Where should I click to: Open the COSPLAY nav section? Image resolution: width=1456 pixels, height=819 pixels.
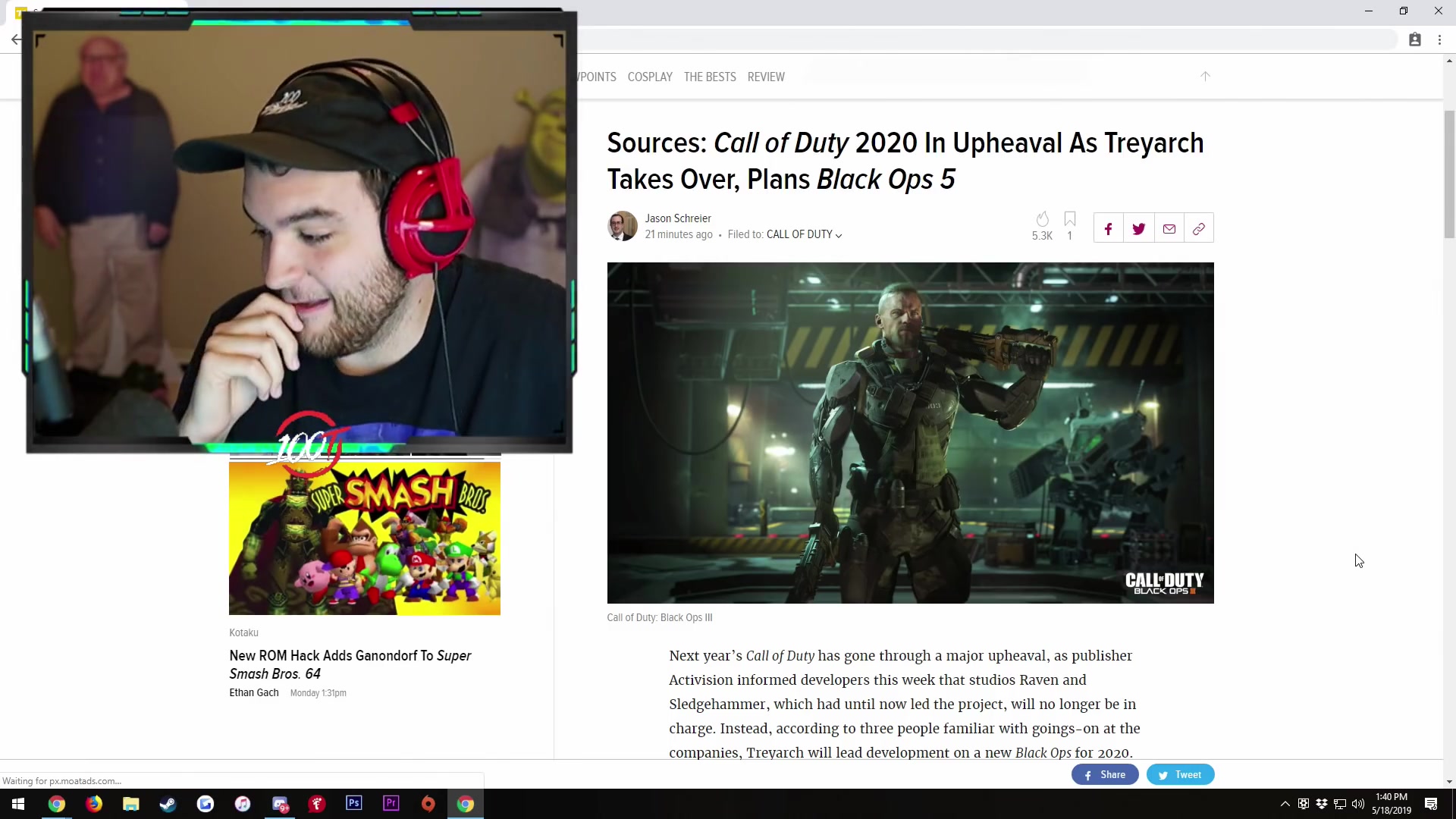coord(650,77)
